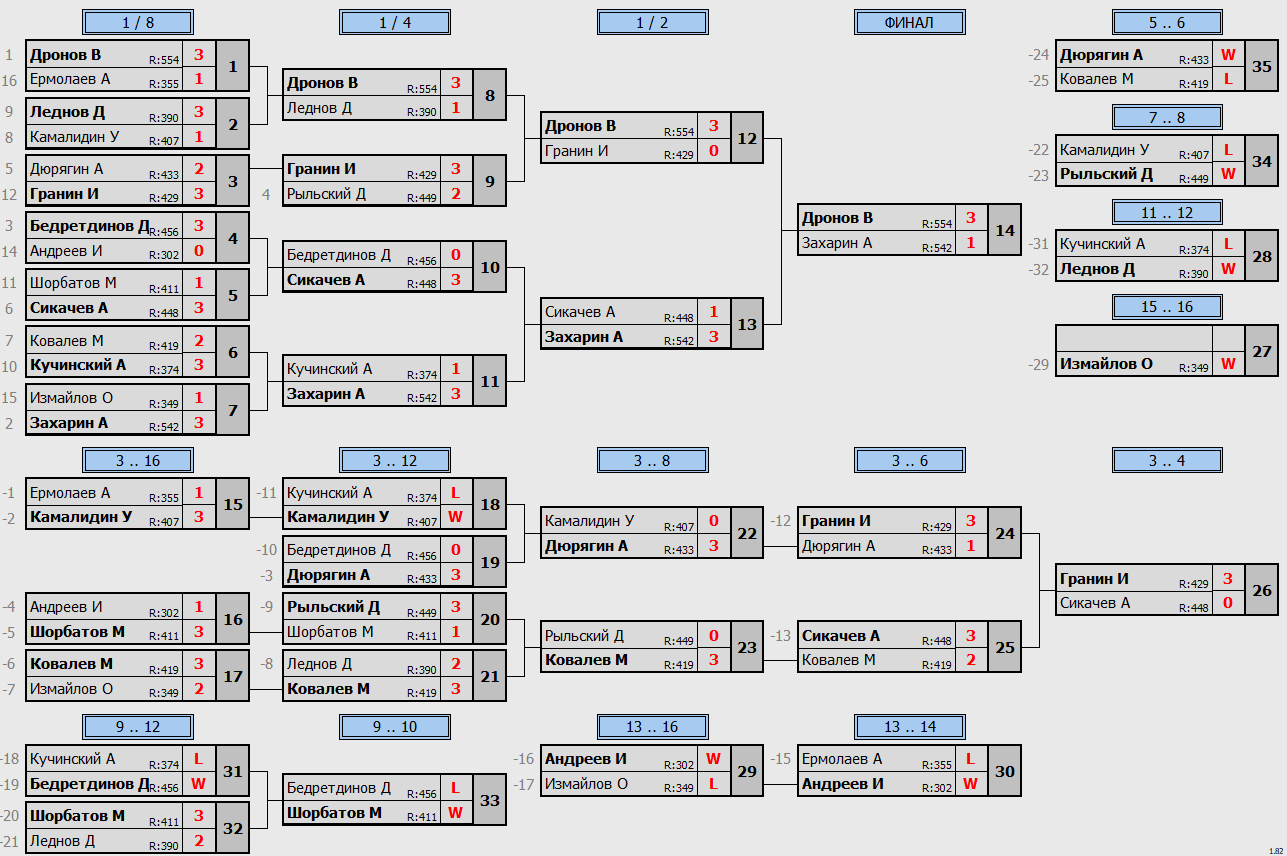Select the 1 / 2 round header
The width and height of the screenshot is (1287, 856).
point(652,22)
